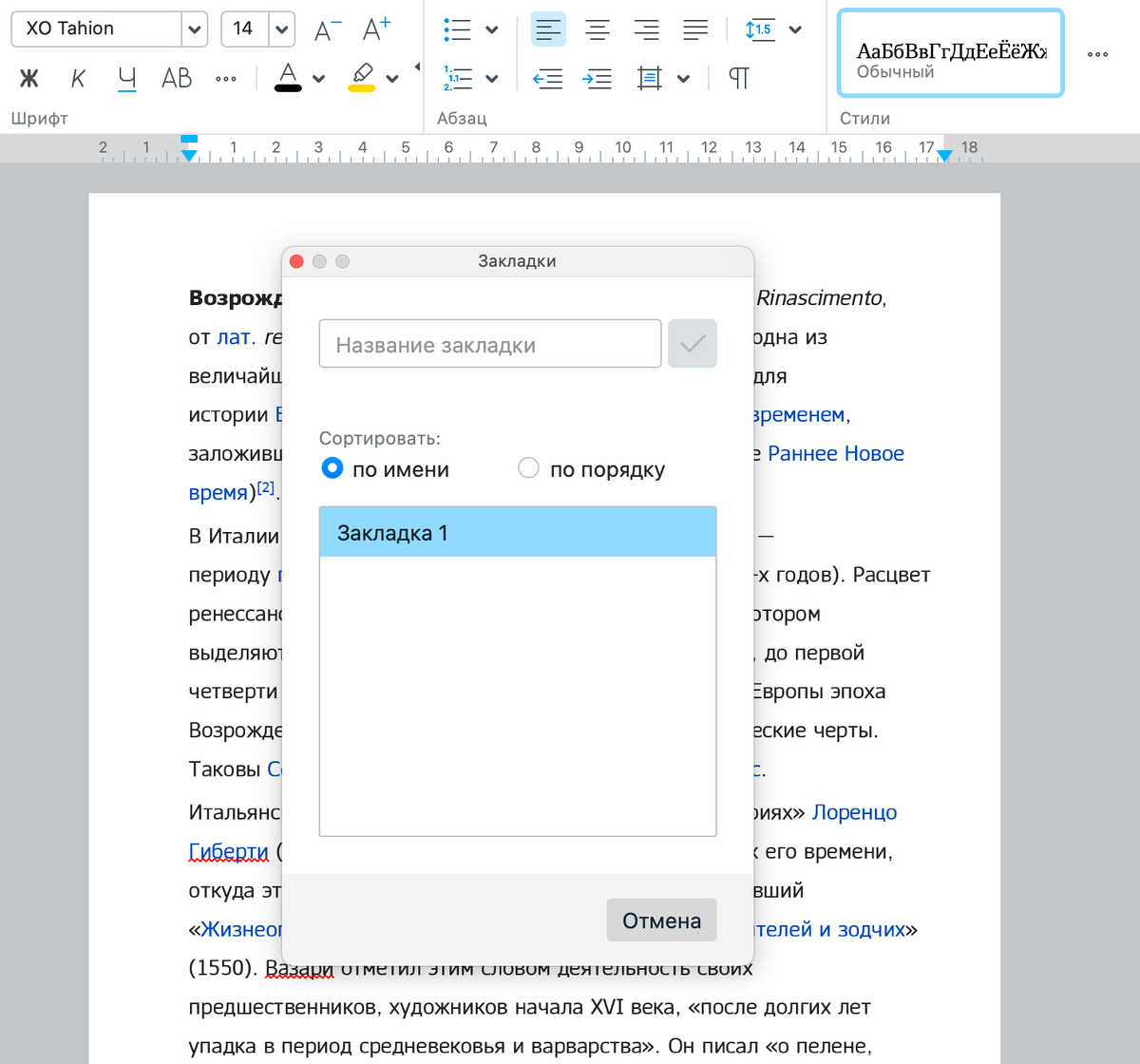Image resolution: width=1140 pixels, height=1064 pixels.
Task: Select sort по имени radio button
Action: [332, 468]
